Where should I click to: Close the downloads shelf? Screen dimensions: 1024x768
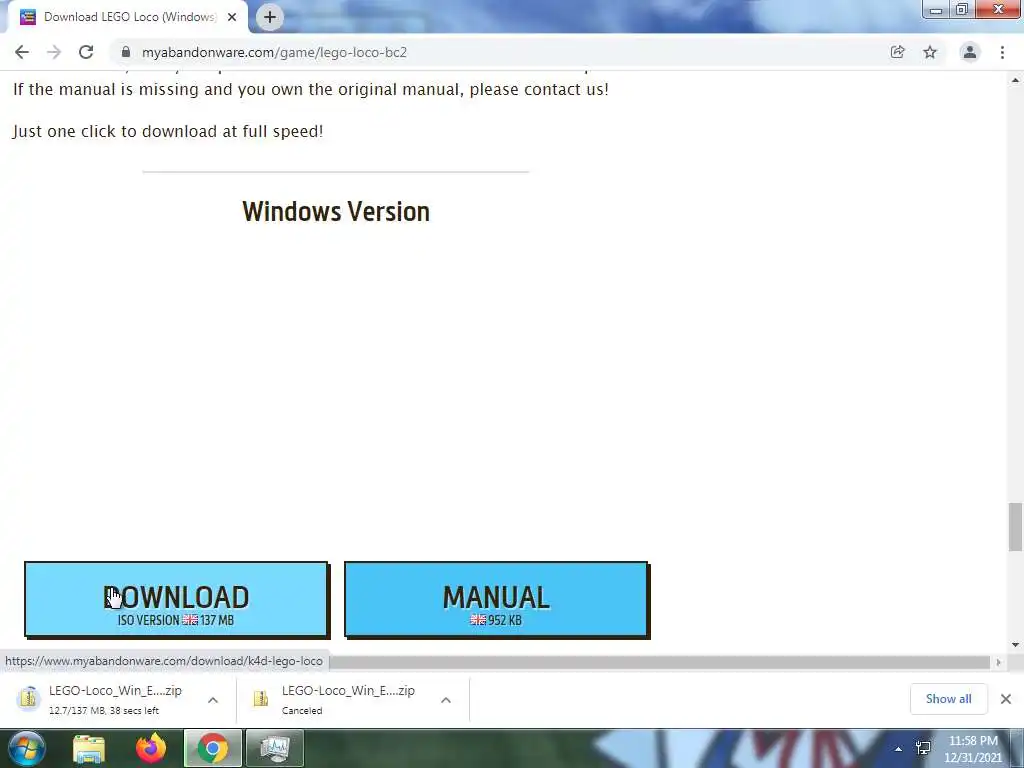(x=1006, y=699)
